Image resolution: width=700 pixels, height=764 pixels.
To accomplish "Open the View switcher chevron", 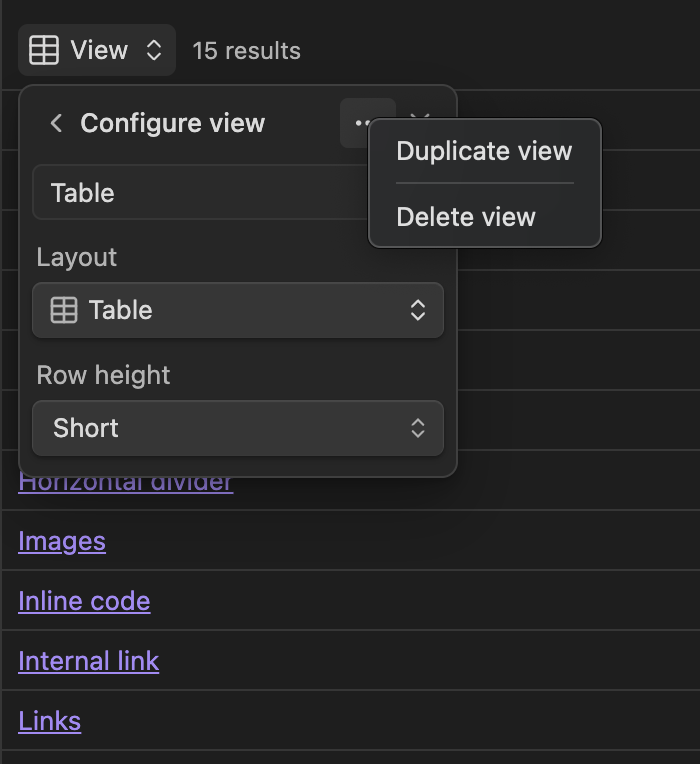I will click(154, 50).
